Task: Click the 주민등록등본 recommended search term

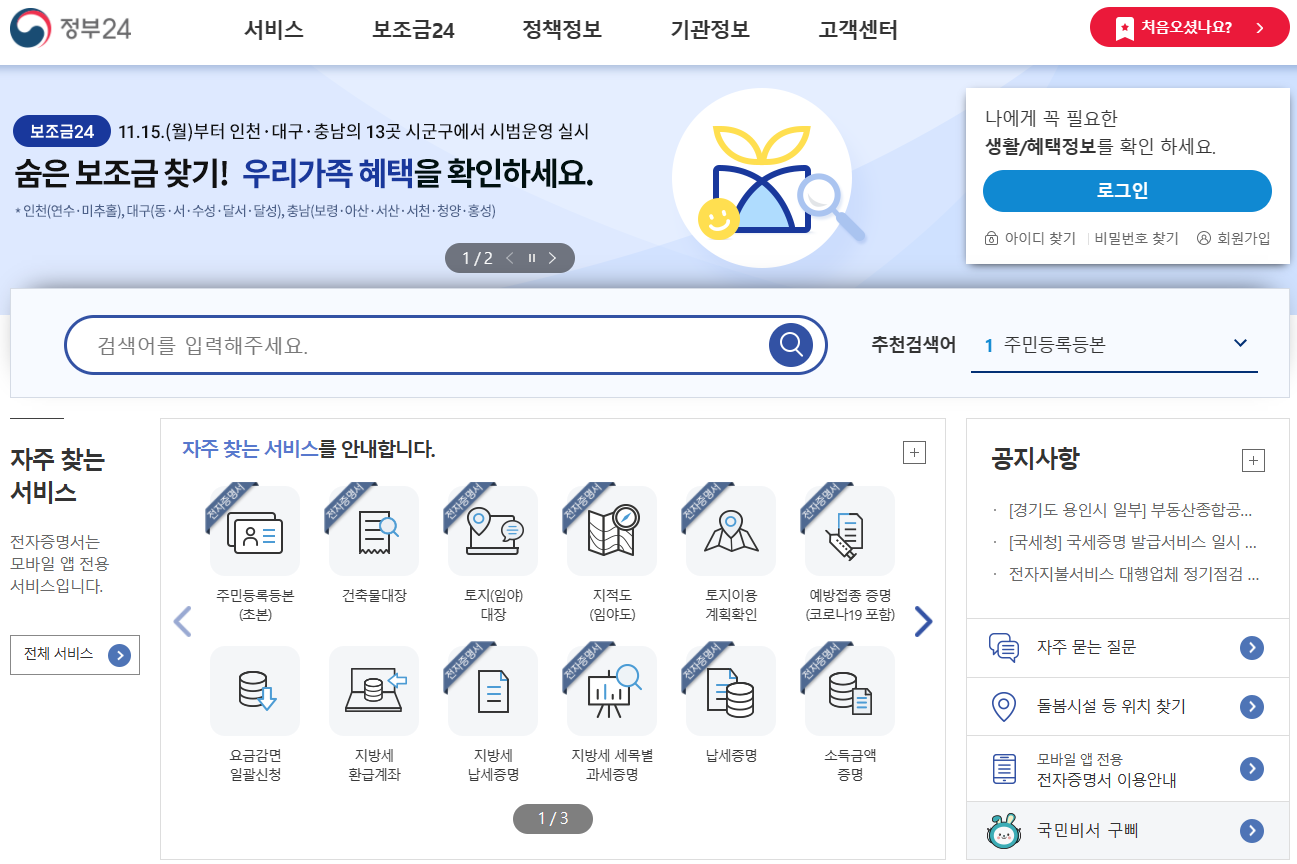Action: point(1055,345)
